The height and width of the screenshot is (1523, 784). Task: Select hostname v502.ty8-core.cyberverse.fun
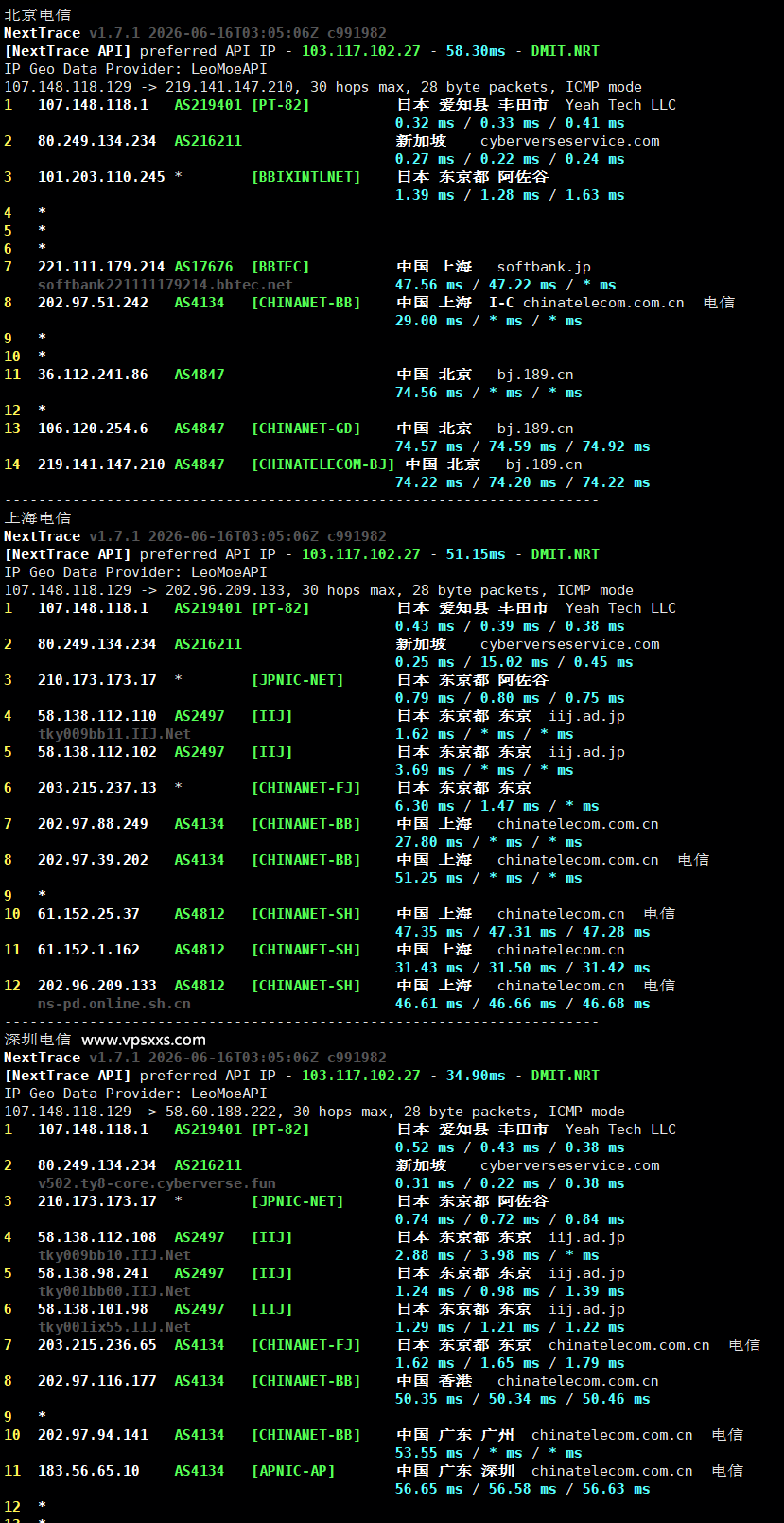click(157, 1183)
